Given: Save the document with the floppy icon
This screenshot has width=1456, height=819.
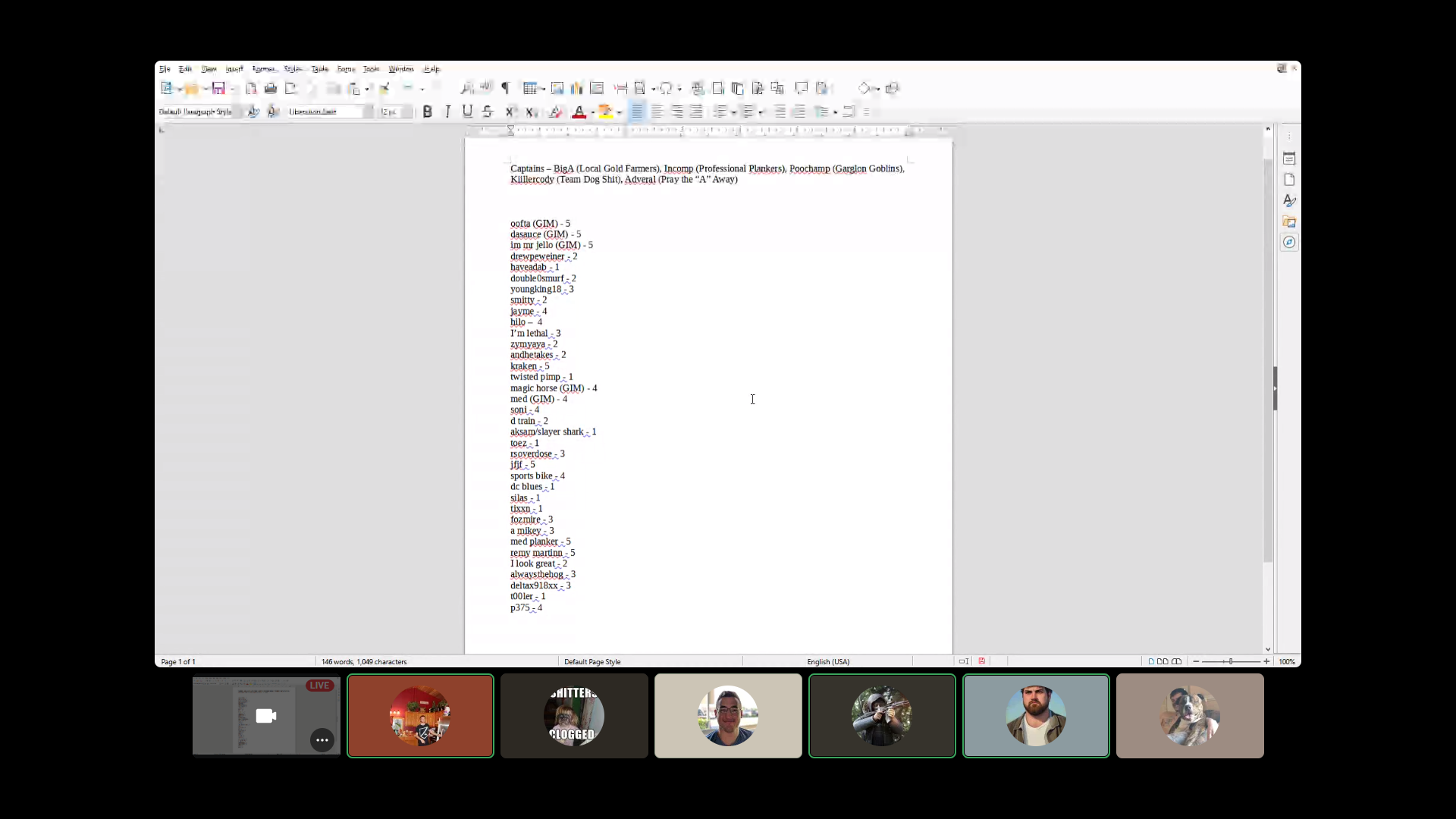Looking at the screenshot, I should click(218, 88).
